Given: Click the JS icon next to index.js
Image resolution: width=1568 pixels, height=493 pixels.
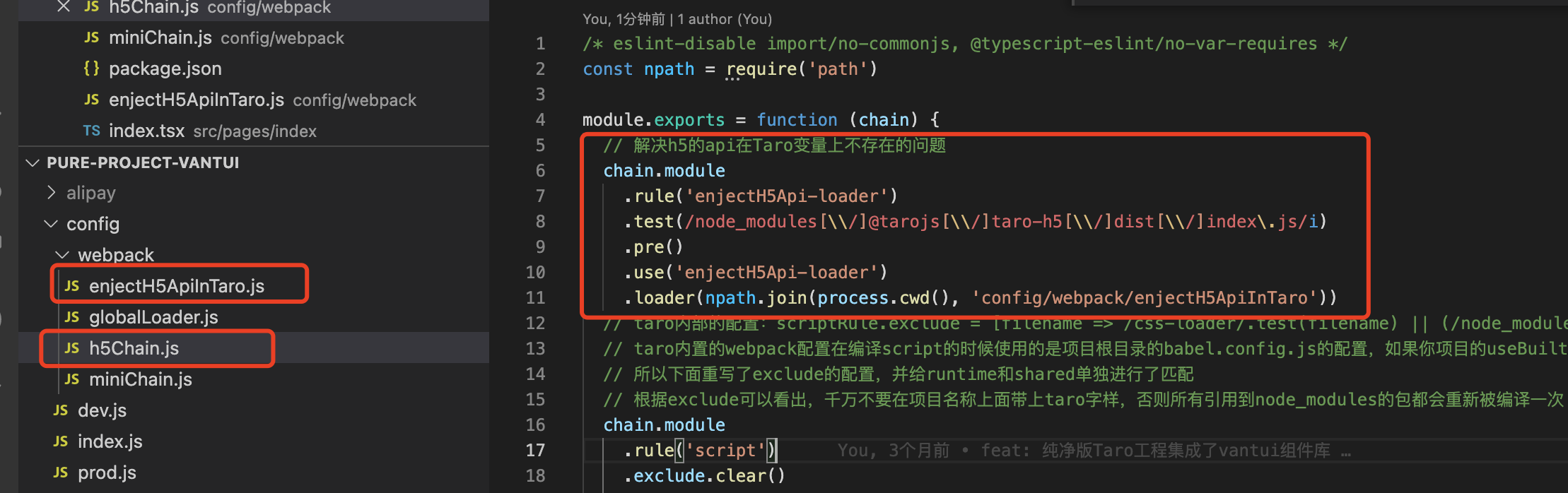Looking at the screenshot, I should (x=61, y=441).
